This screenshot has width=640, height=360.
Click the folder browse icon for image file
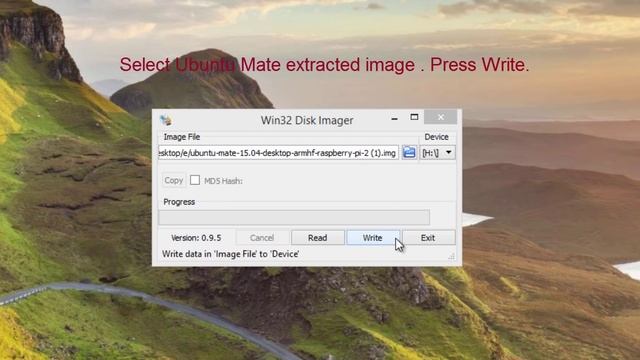click(409, 153)
